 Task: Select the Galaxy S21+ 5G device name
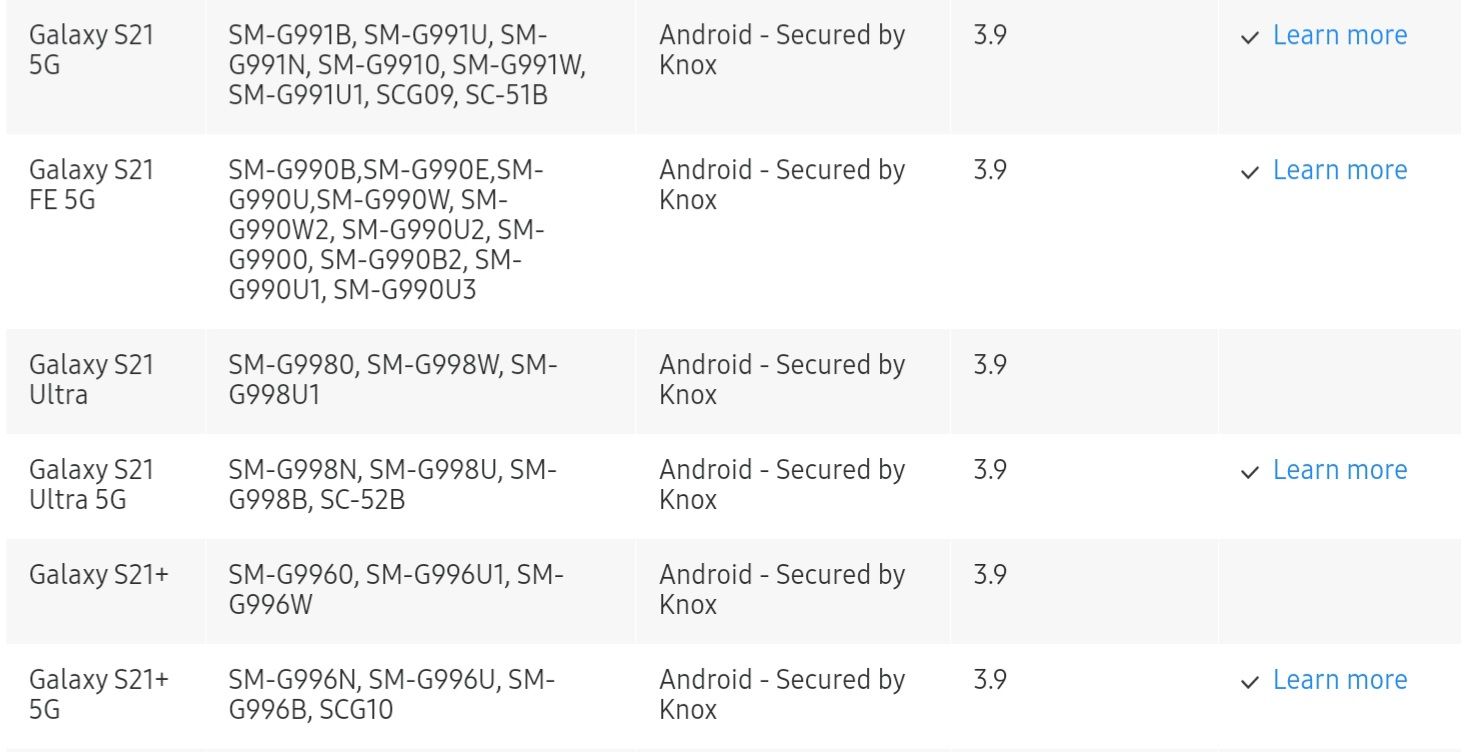[98, 695]
